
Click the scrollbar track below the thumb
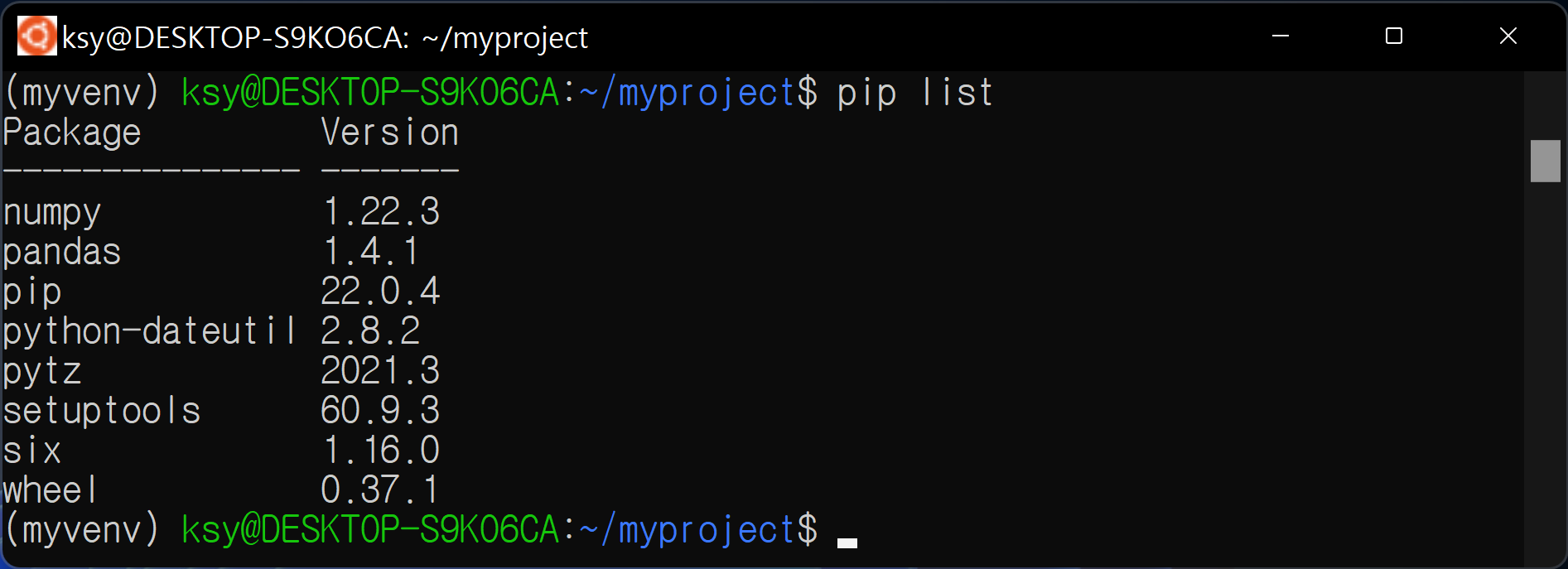coord(1546,373)
